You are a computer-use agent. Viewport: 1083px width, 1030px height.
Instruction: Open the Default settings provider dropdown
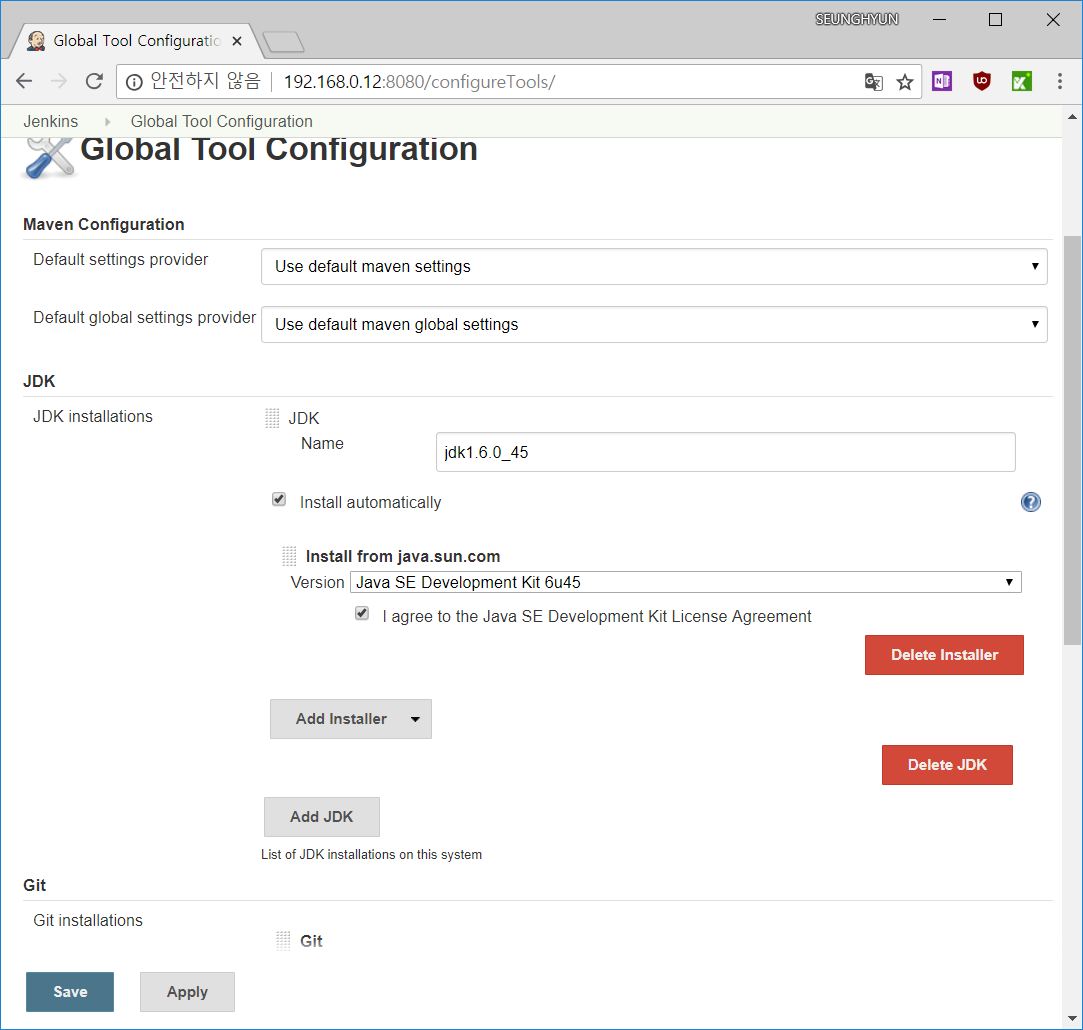pyautogui.click(x=654, y=267)
